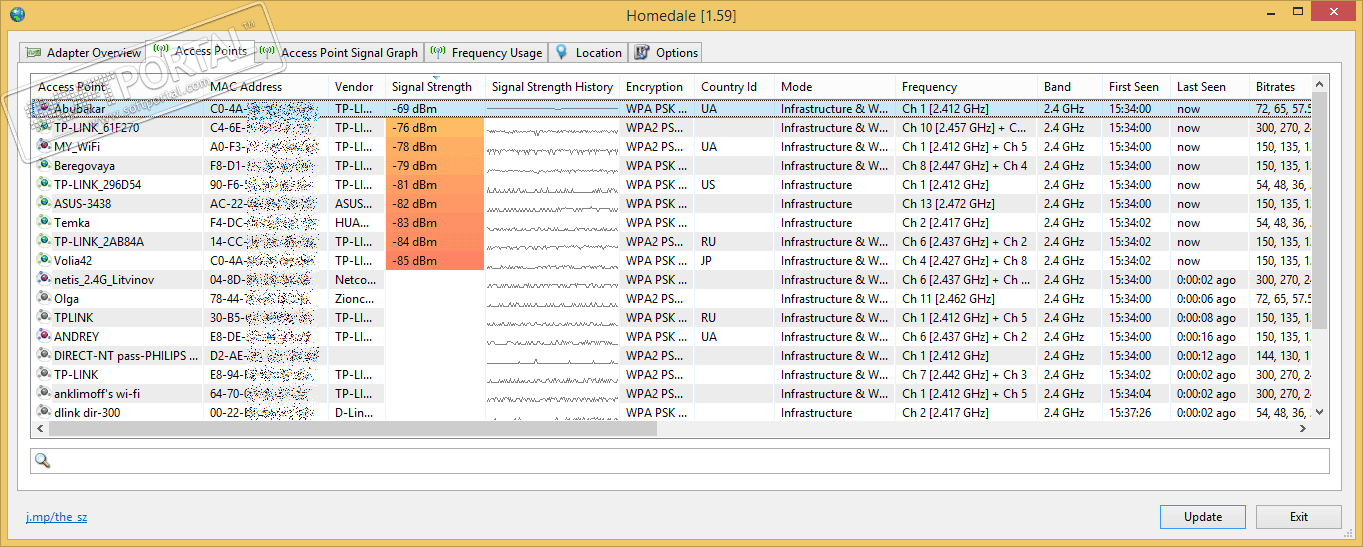This screenshot has height=547, width=1363.
Task: Sort by the Frequency column header
Action: pos(966,87)
